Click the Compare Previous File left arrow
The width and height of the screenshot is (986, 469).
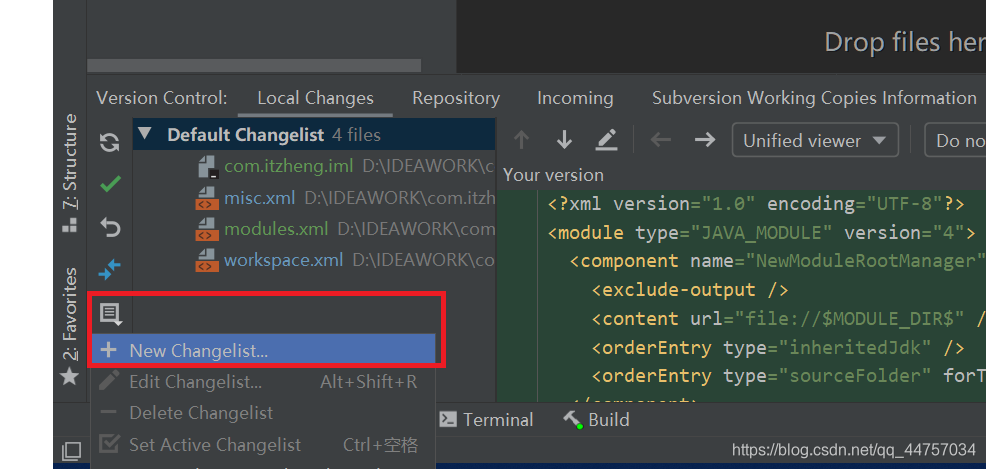point(661,140)
